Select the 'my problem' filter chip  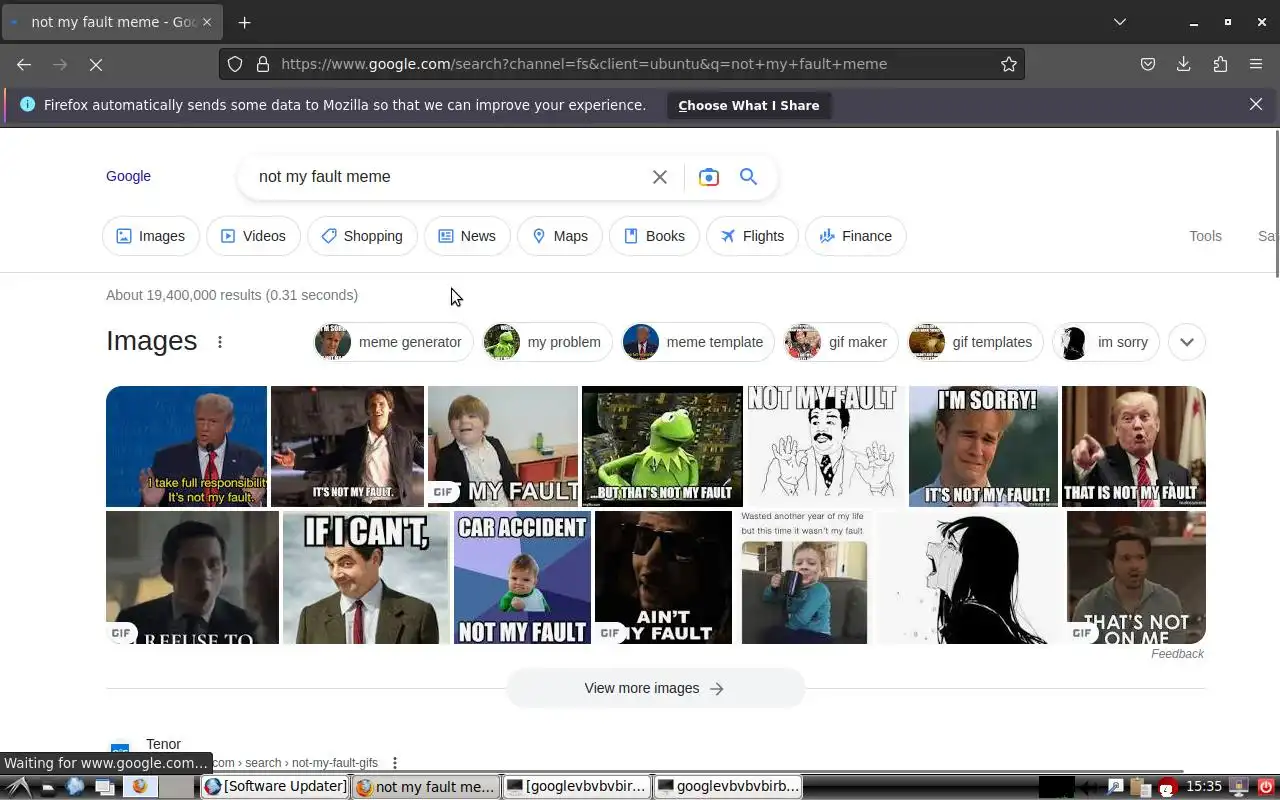click(x=548, y=342)
